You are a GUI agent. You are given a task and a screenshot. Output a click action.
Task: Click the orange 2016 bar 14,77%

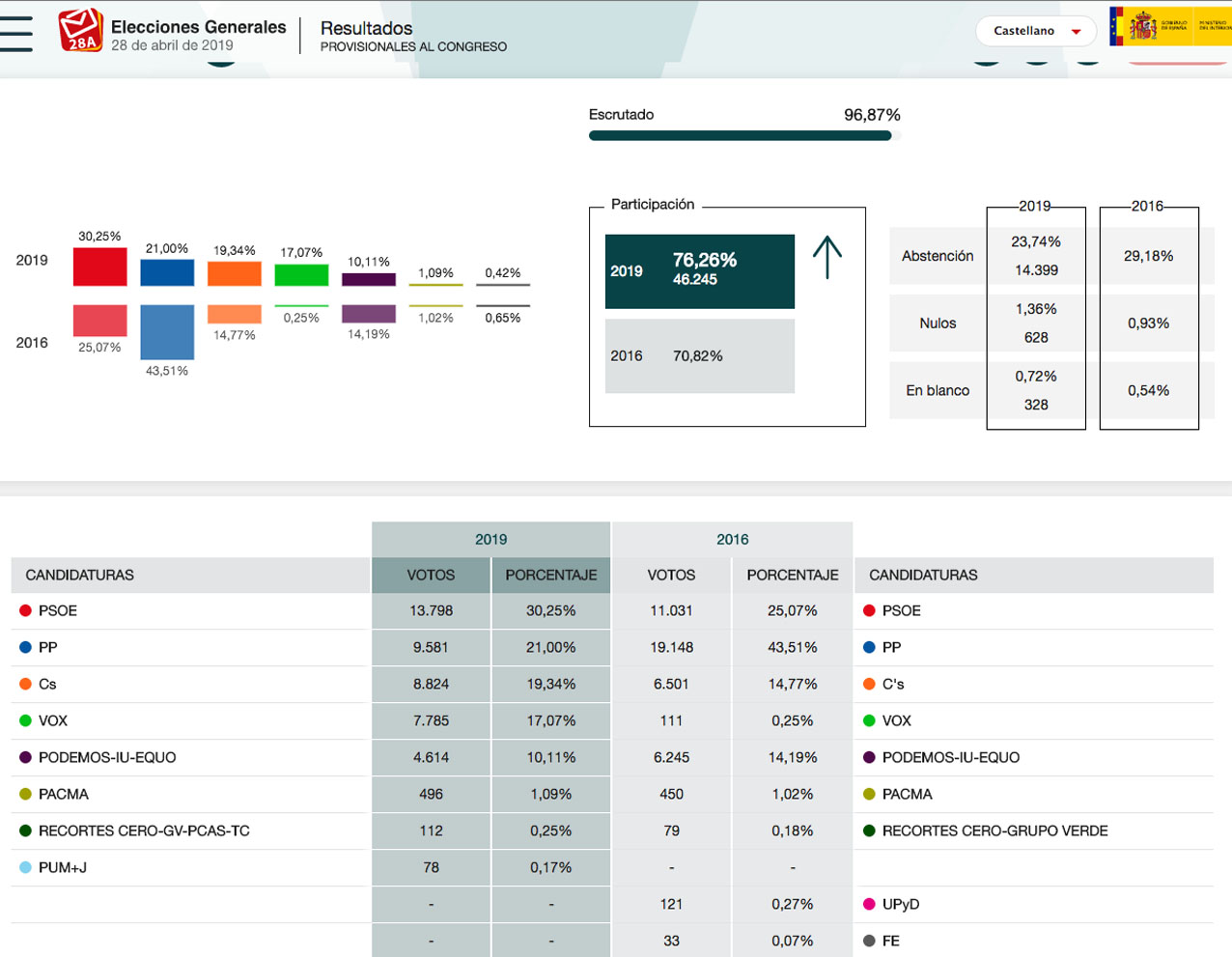pyautogui.click(x=235, y=314)
